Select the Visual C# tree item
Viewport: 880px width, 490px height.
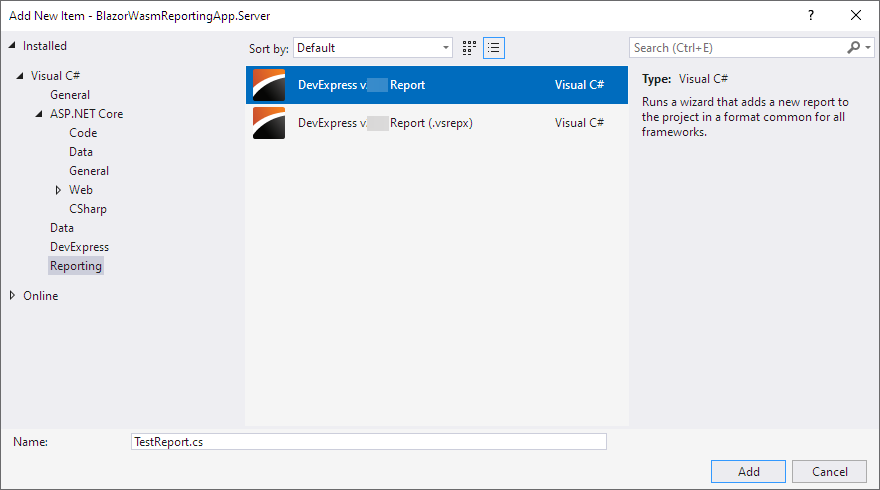[x=55, y=76]
